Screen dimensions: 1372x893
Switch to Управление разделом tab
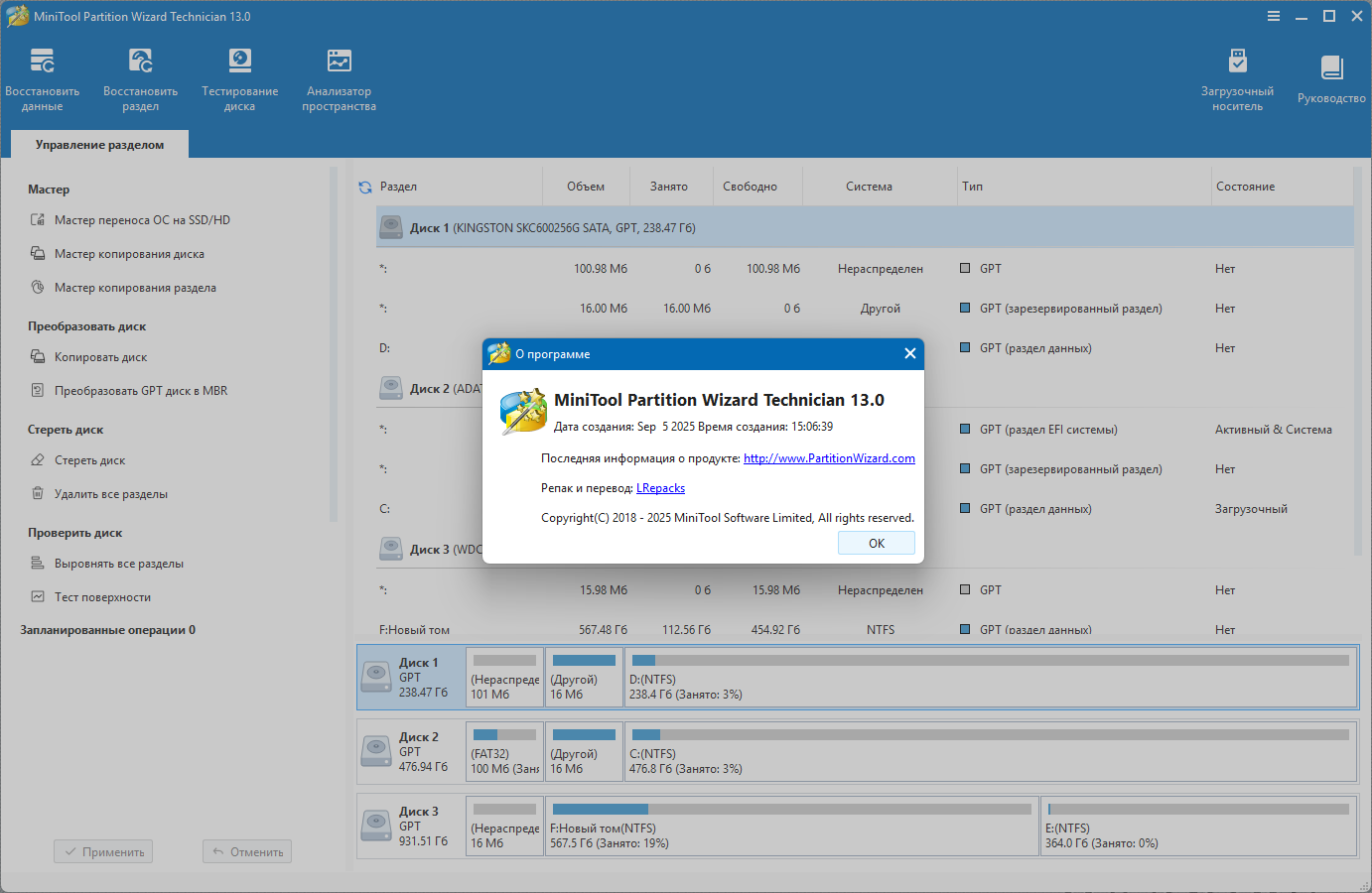(x=99, y=145)
